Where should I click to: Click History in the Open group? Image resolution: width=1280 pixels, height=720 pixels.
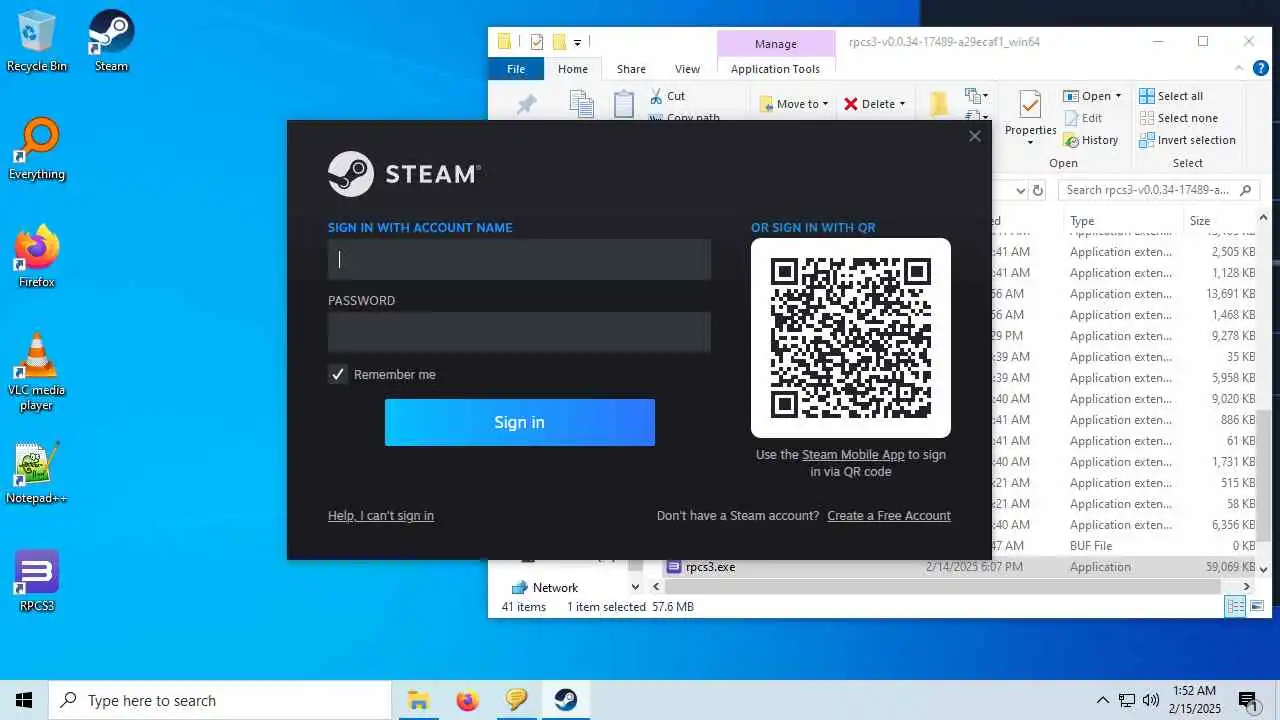(x=1091, y=140)
